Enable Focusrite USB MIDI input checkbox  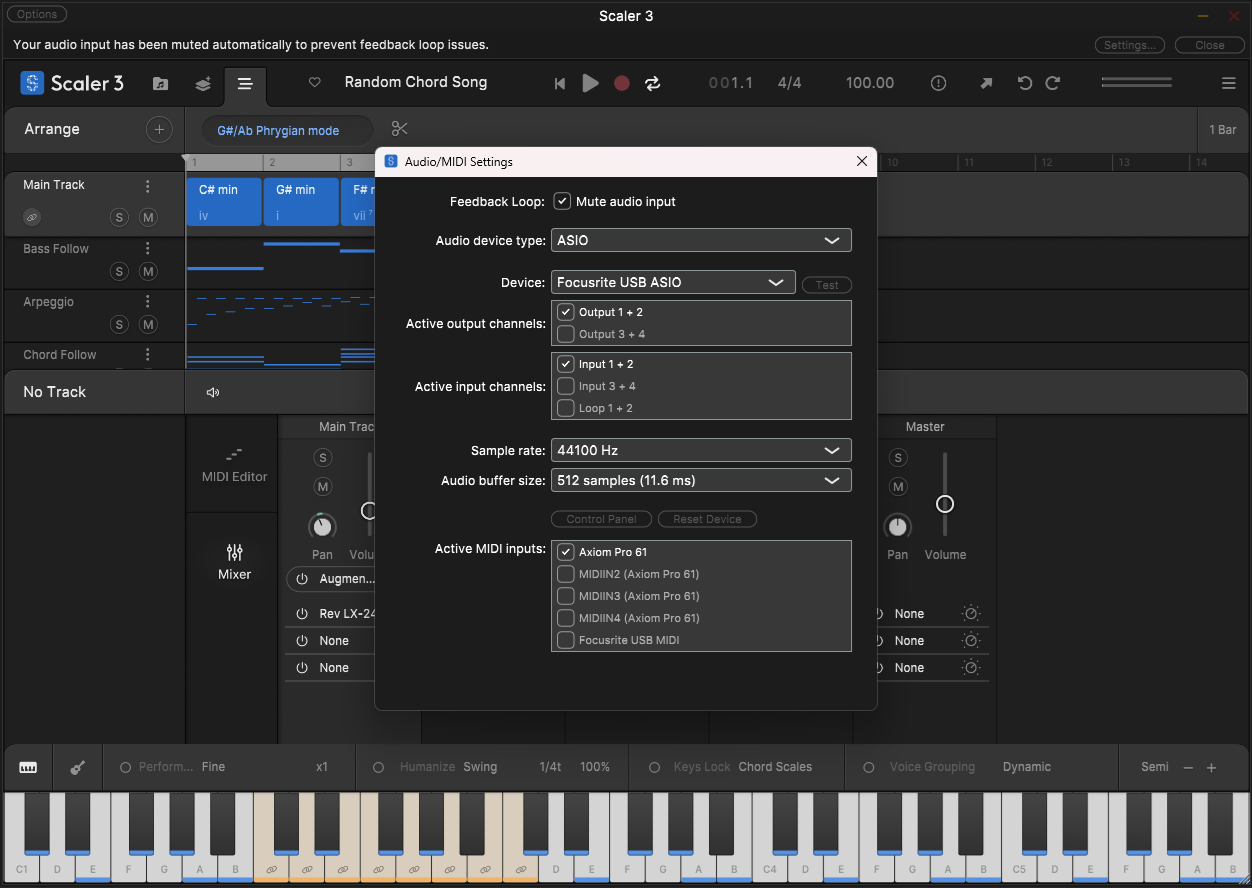pos(566,640)
